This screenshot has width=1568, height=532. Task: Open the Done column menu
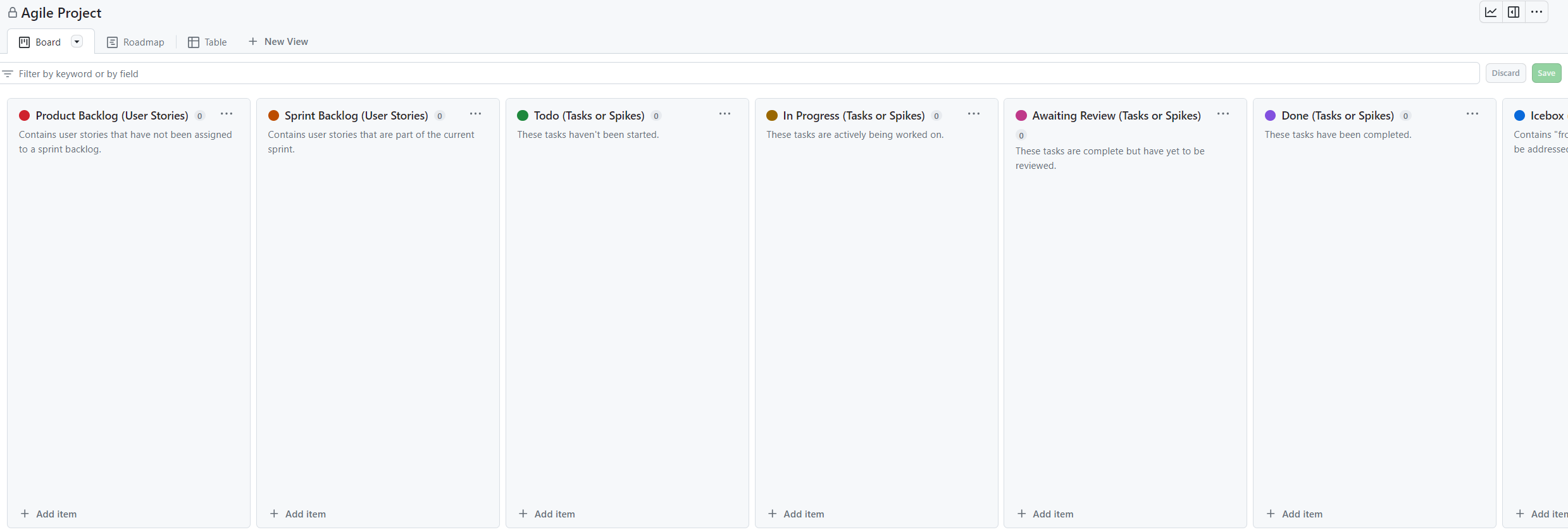coord(1472,114)
